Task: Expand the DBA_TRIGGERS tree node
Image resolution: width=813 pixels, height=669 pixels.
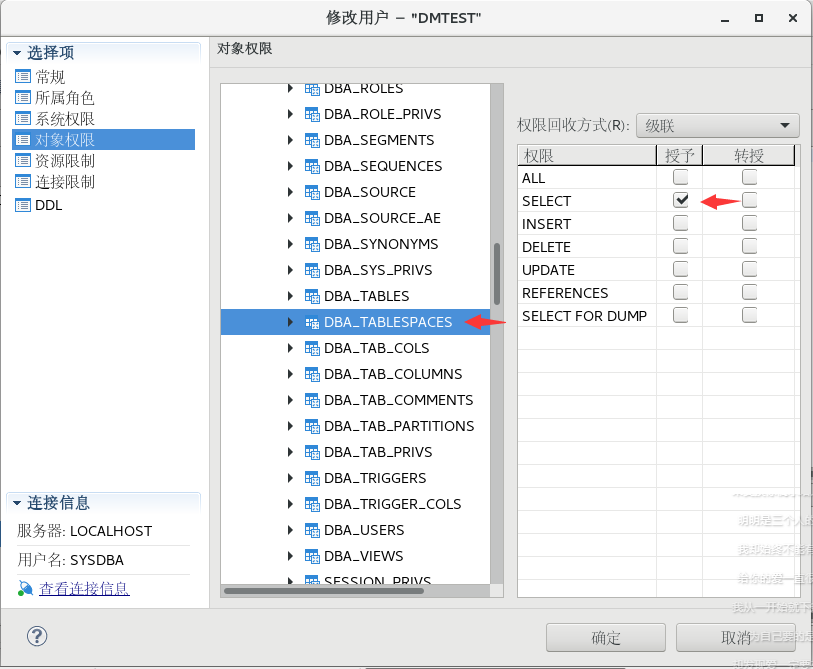Action: coord(290,478)
